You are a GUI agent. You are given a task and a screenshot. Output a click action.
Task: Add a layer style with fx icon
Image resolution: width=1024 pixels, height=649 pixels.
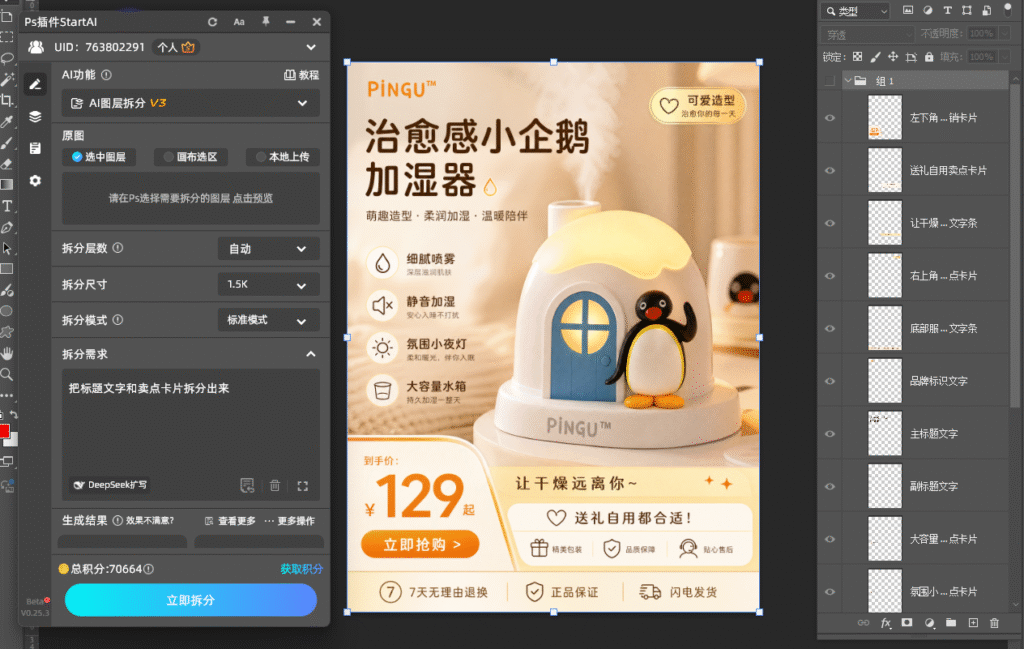coord(886,623)
